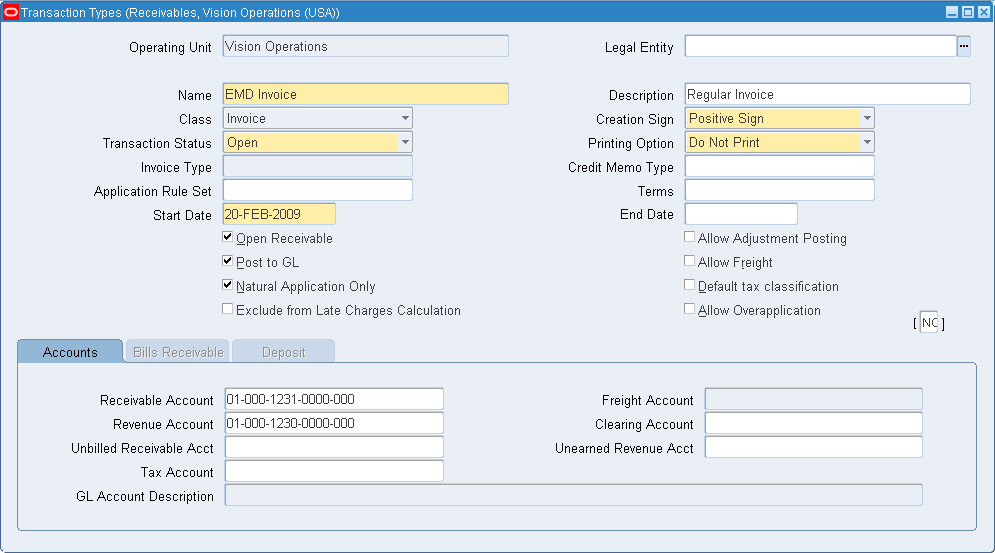Open the Class dropdown showing Invoice
This screenshot has width=995, height=553.
(x=405, y=118)
